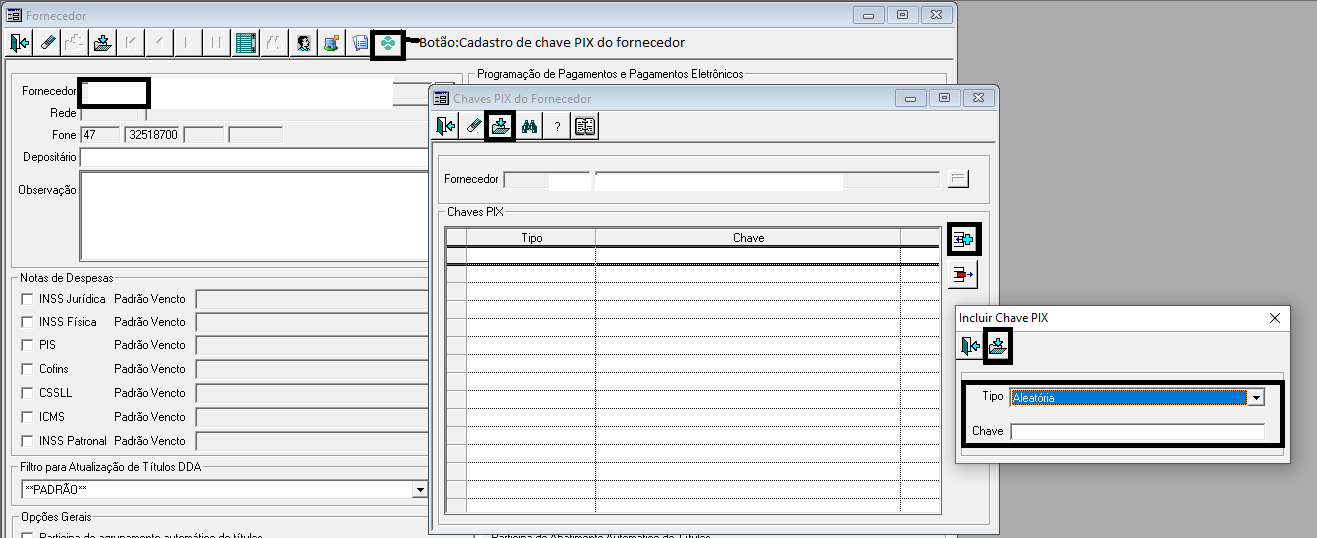Click save icon in Incluir Chave PIX dialog
This screenshot has height=538, width=1317.
[x=999, y=346]
